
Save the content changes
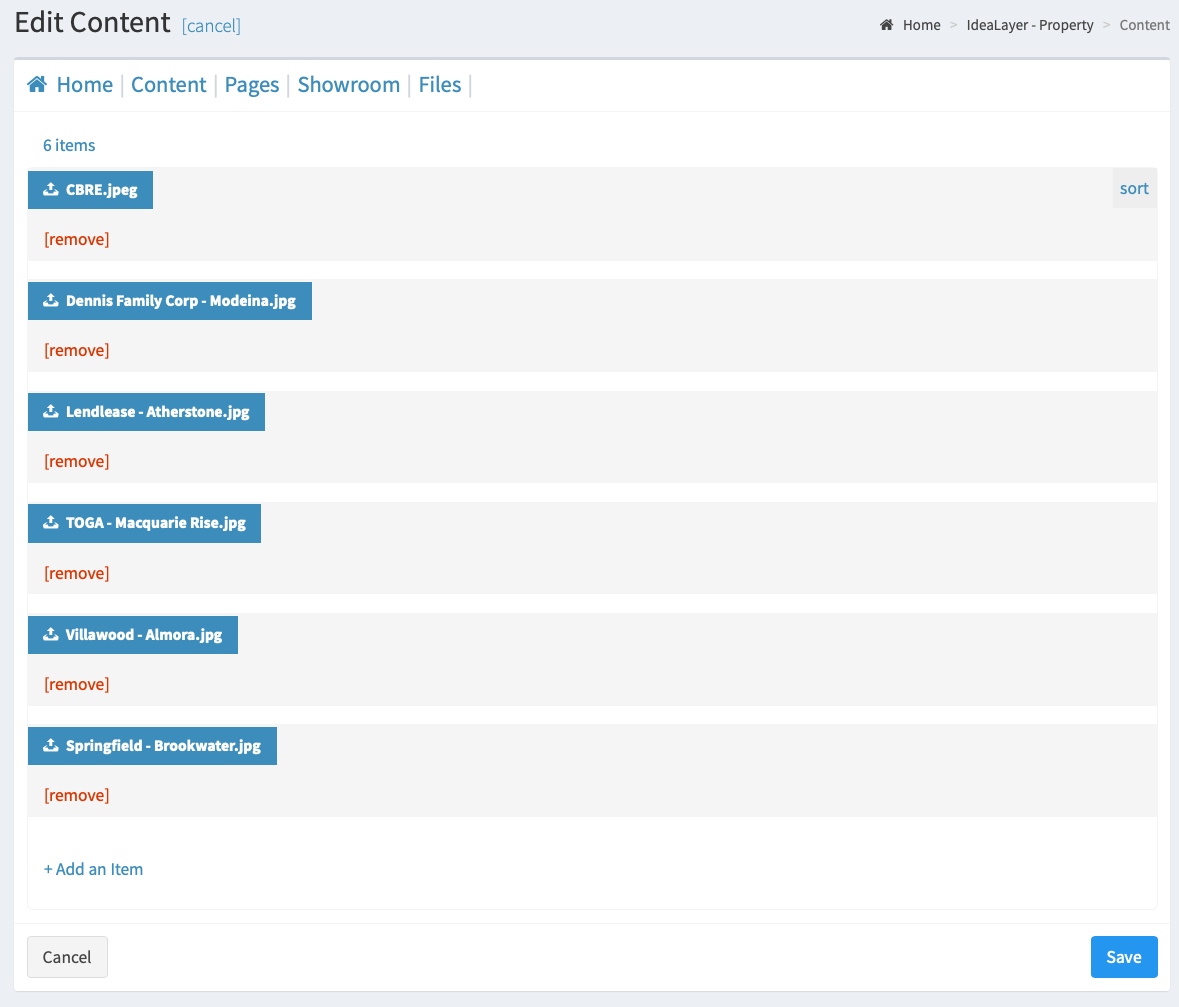click(1124, 957)
